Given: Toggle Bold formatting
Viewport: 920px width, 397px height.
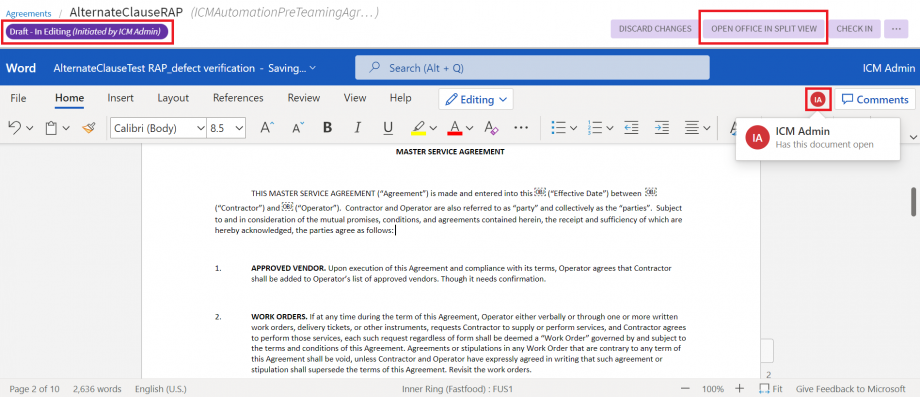Looking at the screenshot, I should point(327,128).
